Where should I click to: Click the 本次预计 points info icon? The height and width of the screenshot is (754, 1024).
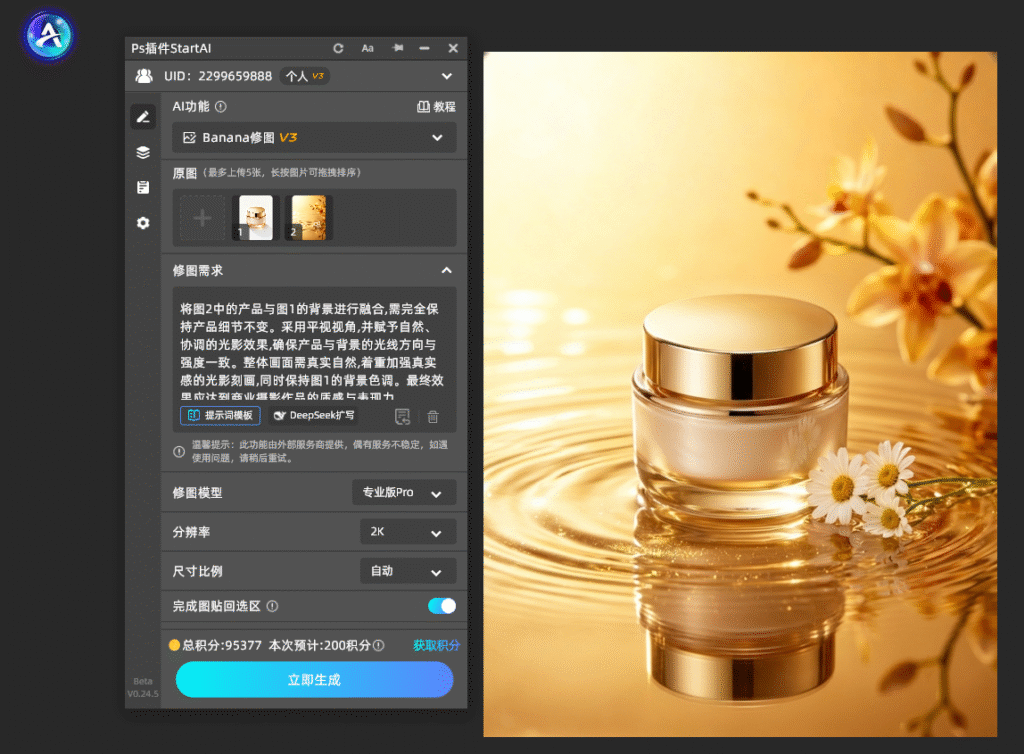pyautogui.click(x=378, y=646)
